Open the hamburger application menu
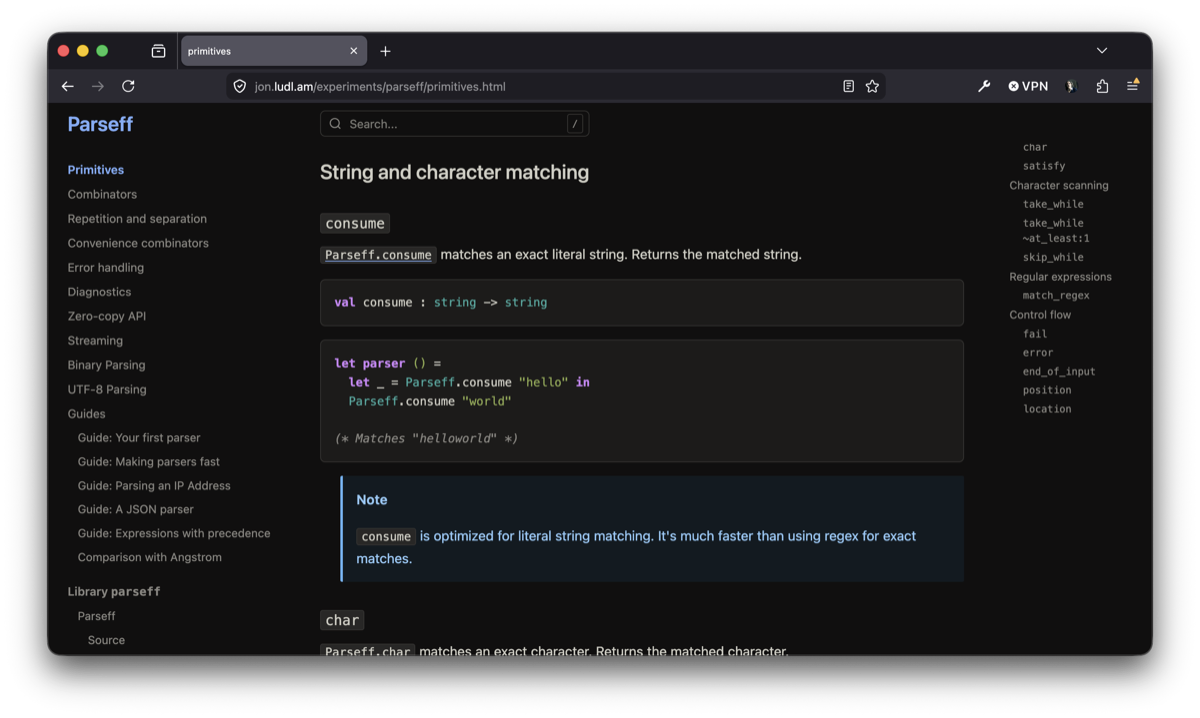This screenshot has height=718, width=1200. [x=1132, y=86]
